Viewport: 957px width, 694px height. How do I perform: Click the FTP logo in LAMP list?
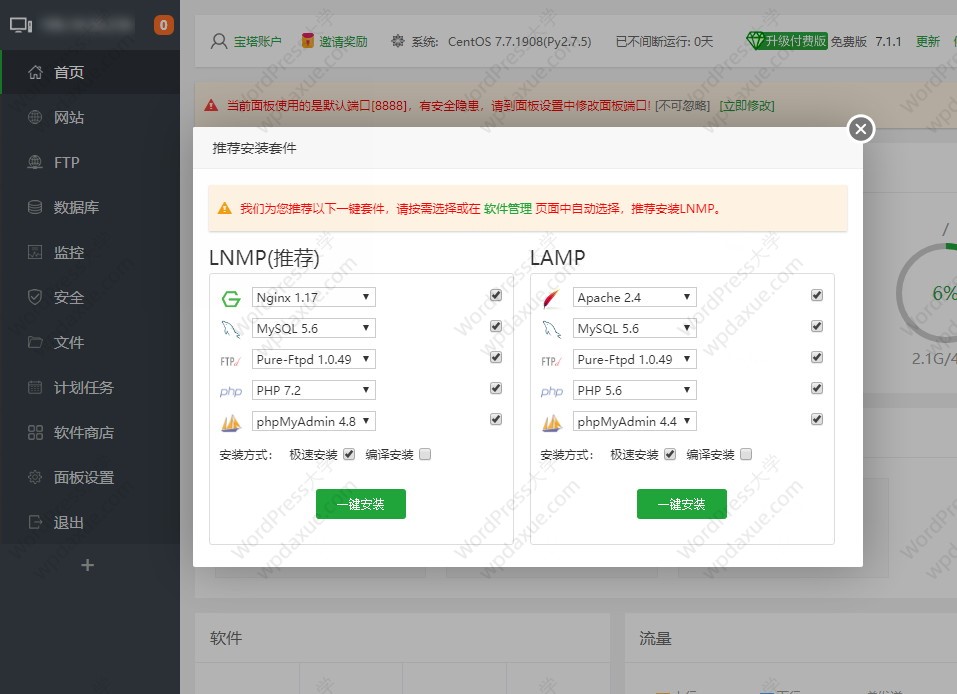[551, 361]
